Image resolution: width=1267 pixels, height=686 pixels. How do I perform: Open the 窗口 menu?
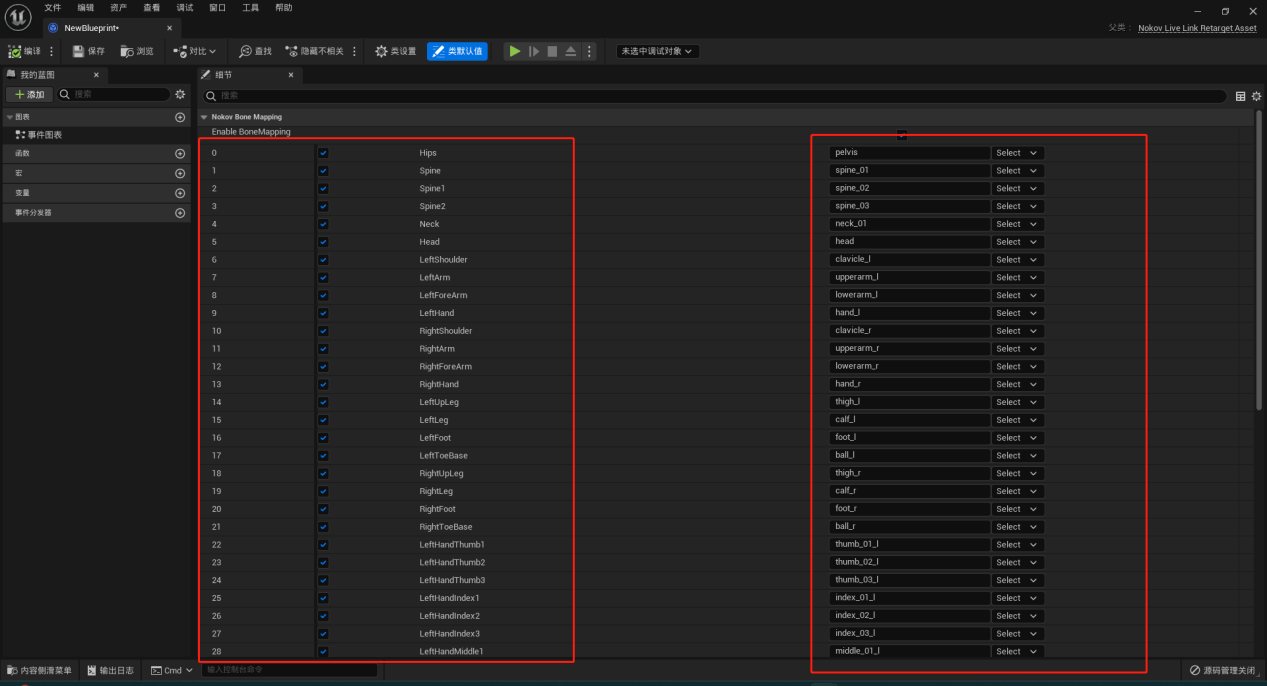pos(217,7)
